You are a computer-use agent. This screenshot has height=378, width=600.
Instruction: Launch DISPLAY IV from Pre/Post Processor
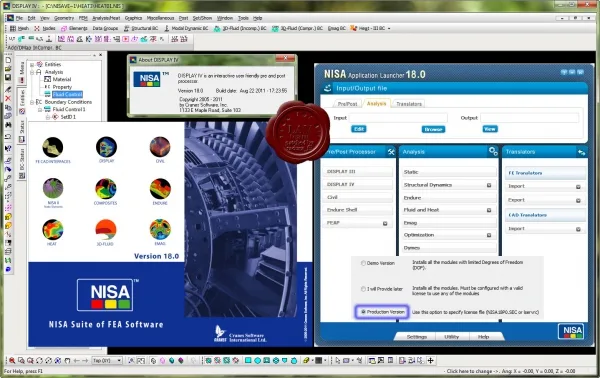[x=357, y=184]
